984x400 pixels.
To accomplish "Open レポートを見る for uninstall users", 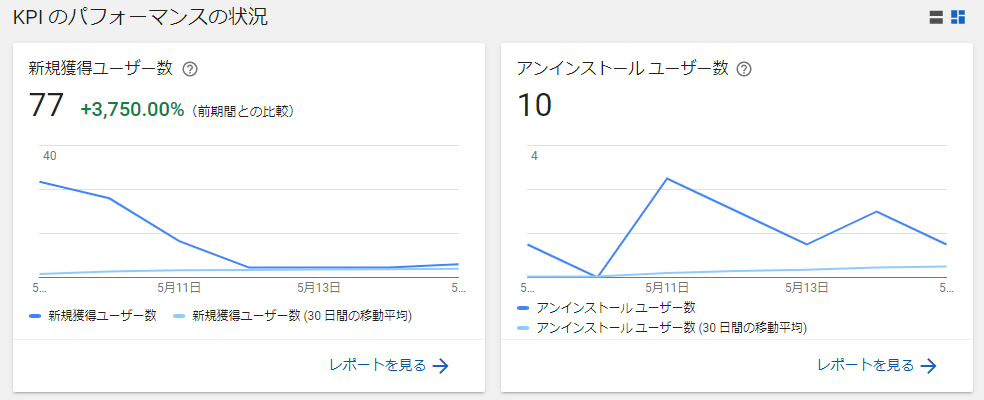I will [x=866, y=365].
